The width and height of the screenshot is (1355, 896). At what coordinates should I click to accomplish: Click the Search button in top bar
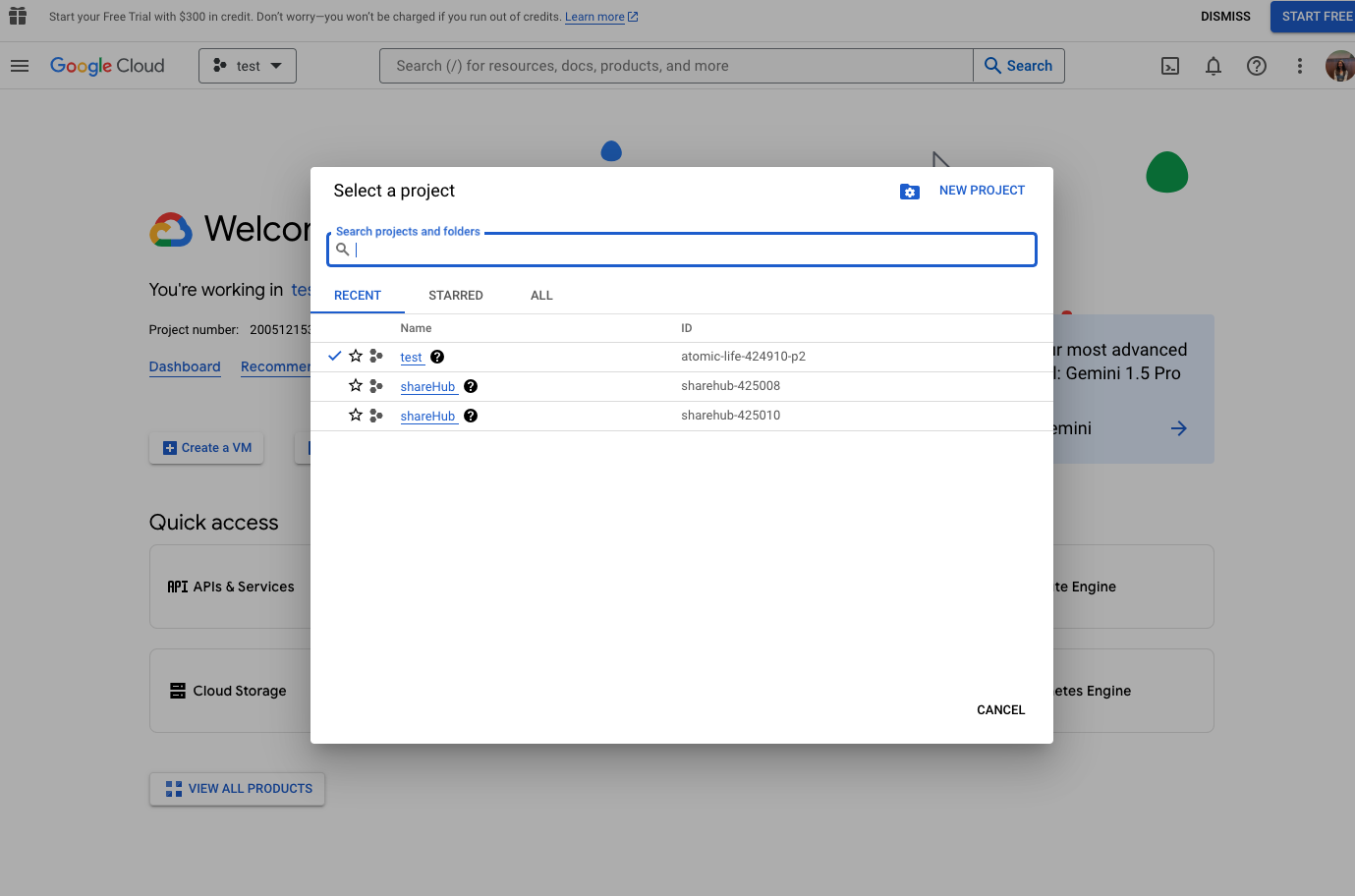coord(1019,66)
